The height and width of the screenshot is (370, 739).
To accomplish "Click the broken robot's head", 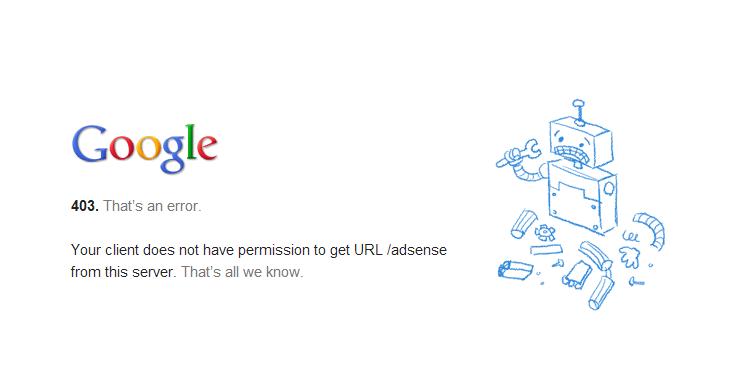I will coord(582,143).
